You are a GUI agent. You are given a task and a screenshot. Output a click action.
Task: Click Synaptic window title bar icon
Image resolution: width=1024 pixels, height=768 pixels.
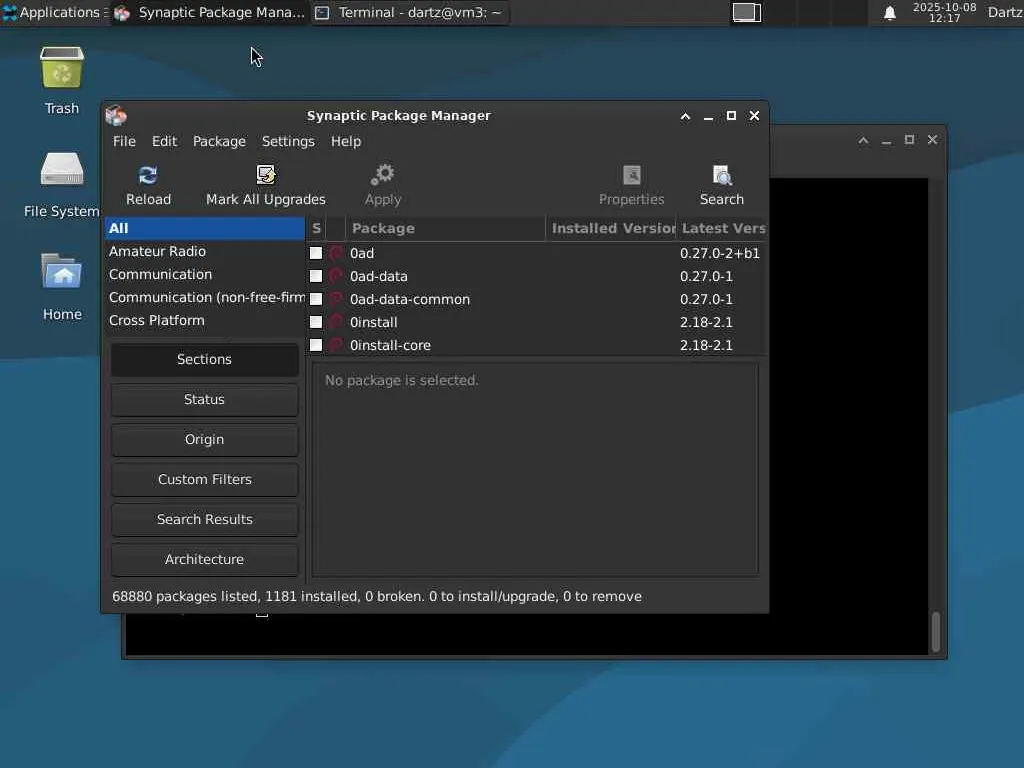tap(116, 116)
